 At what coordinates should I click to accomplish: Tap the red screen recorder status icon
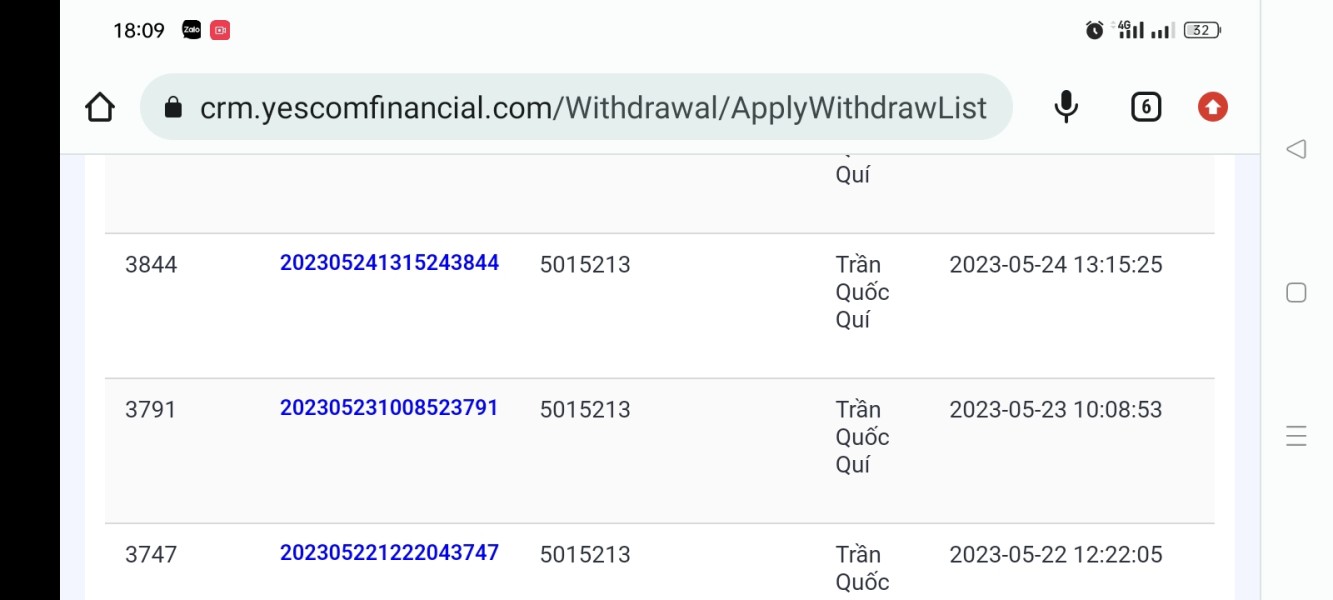click(x=220, y=31)
